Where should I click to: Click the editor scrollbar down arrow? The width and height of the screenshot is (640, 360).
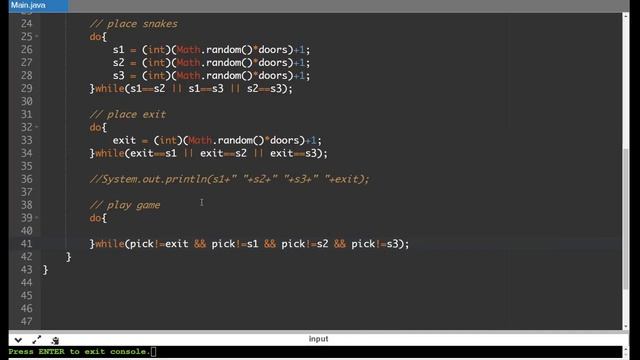(626, 327)
